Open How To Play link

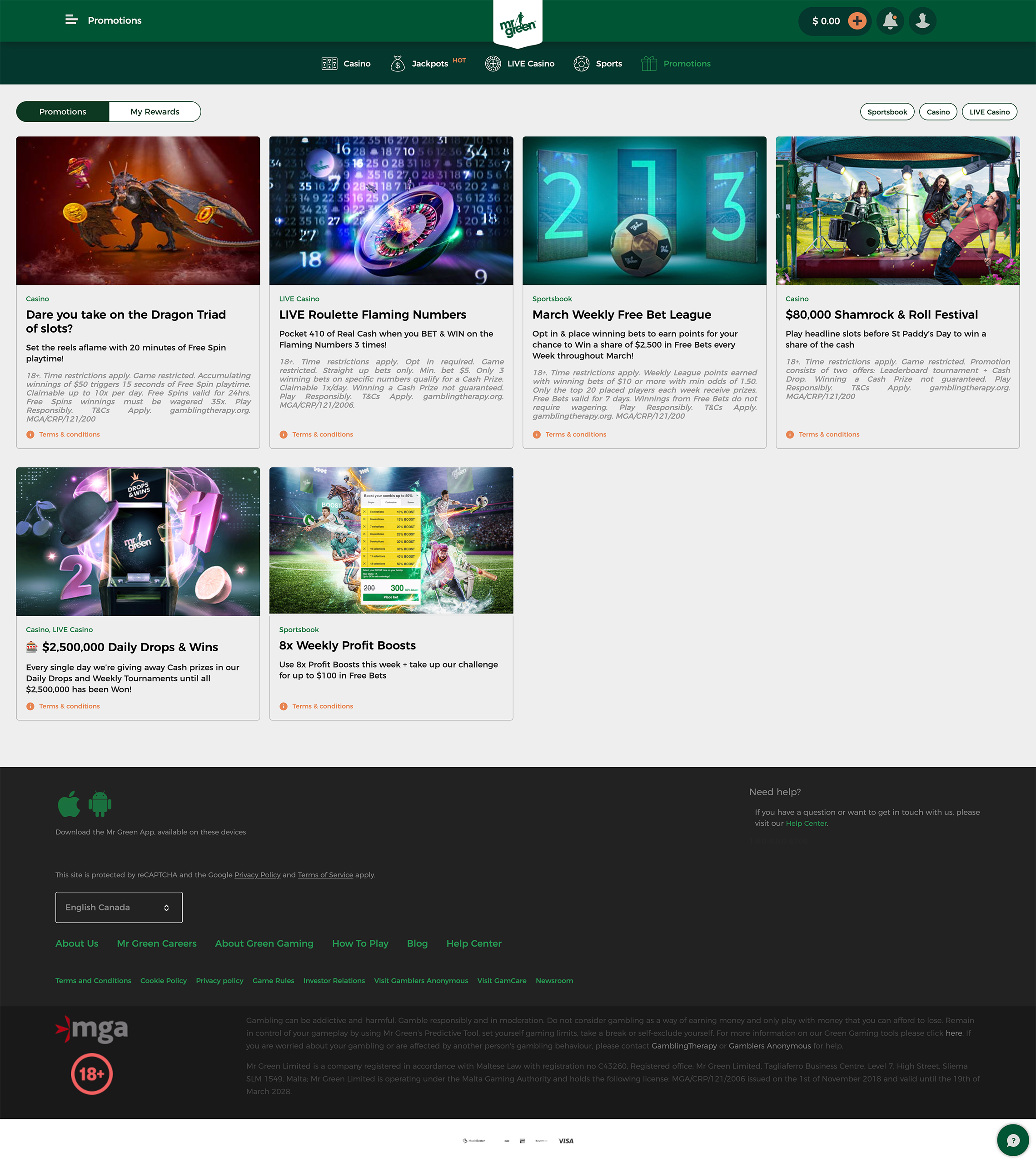[x=360, y=943]
